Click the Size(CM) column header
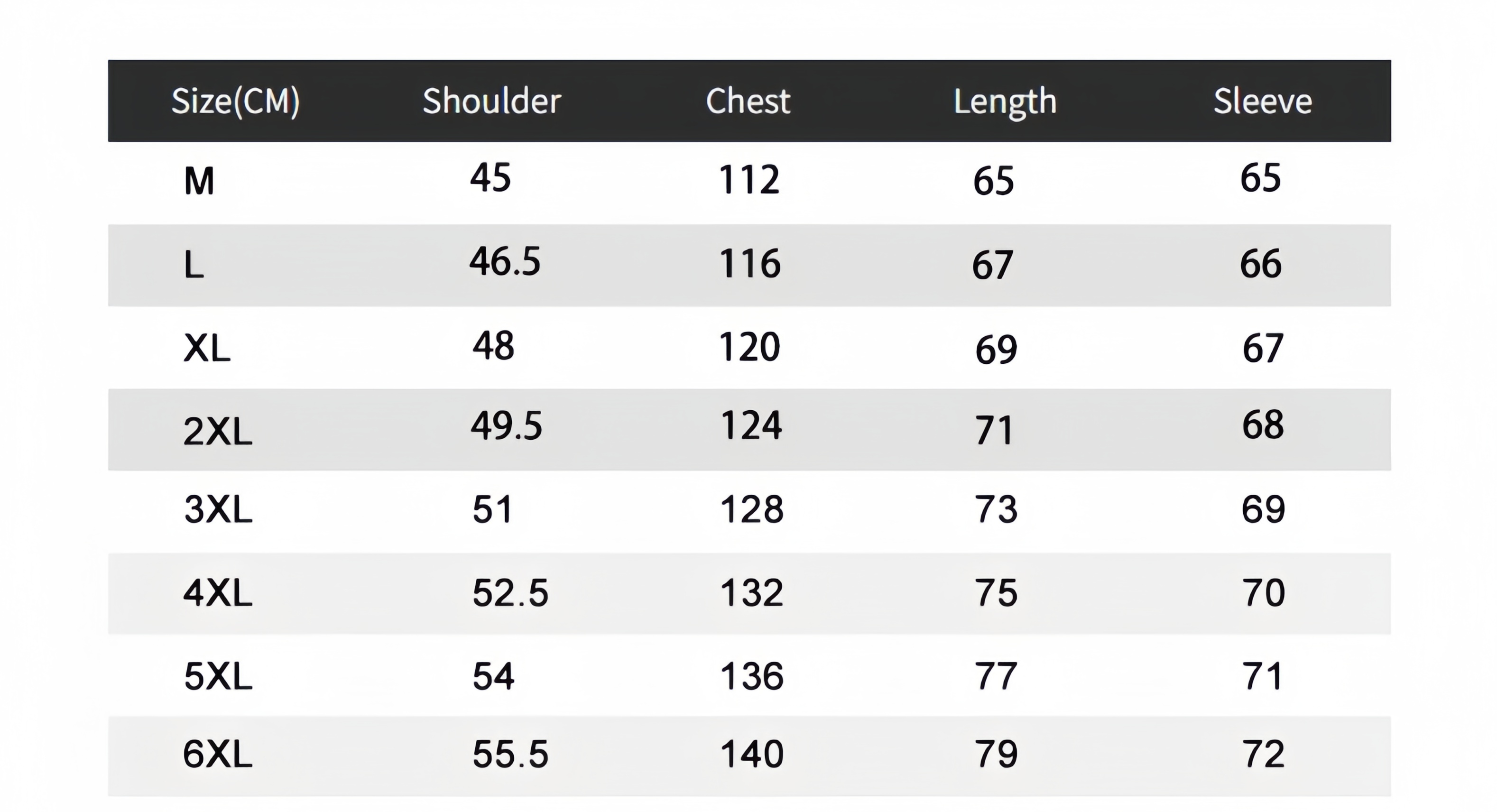1497x812 pixels. (235, 101)
